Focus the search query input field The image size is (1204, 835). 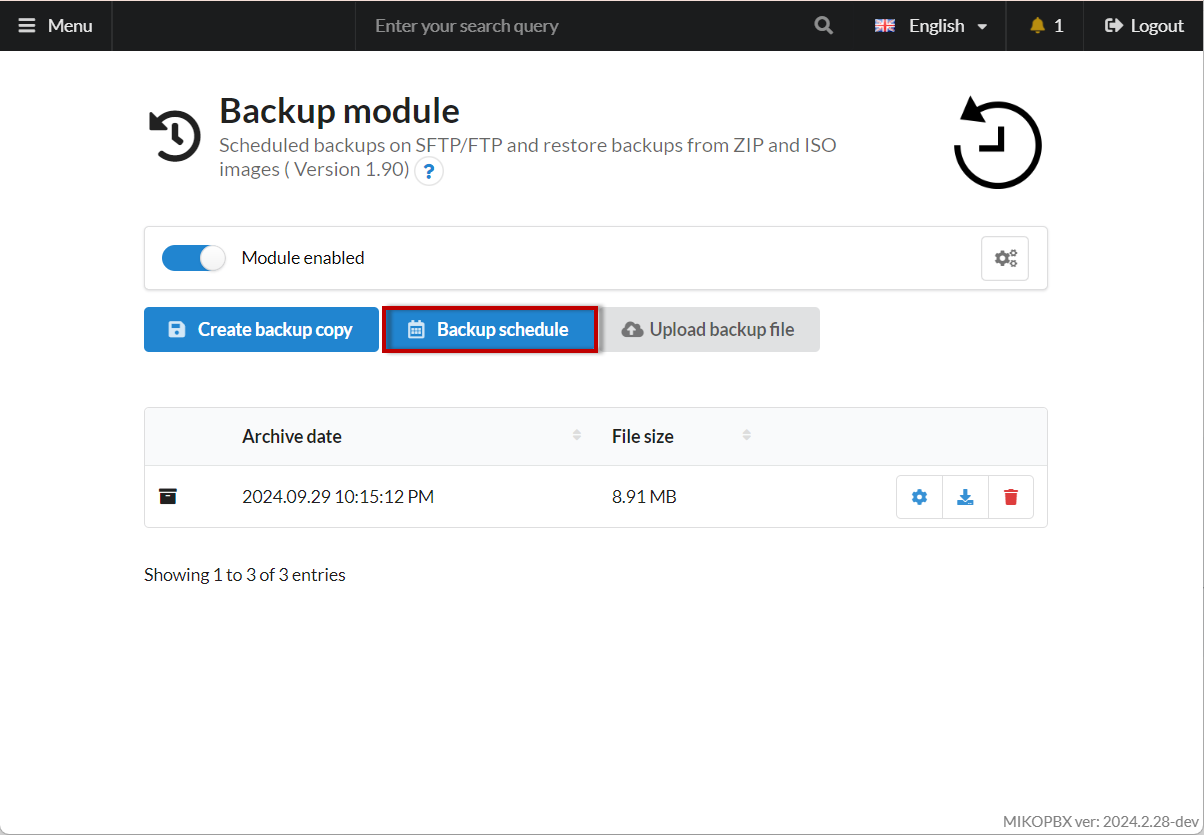coord(580,26)
